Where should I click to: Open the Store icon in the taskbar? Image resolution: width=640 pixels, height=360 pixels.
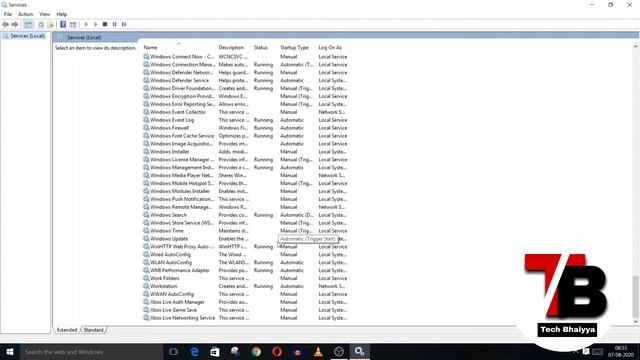pos(215,352)
